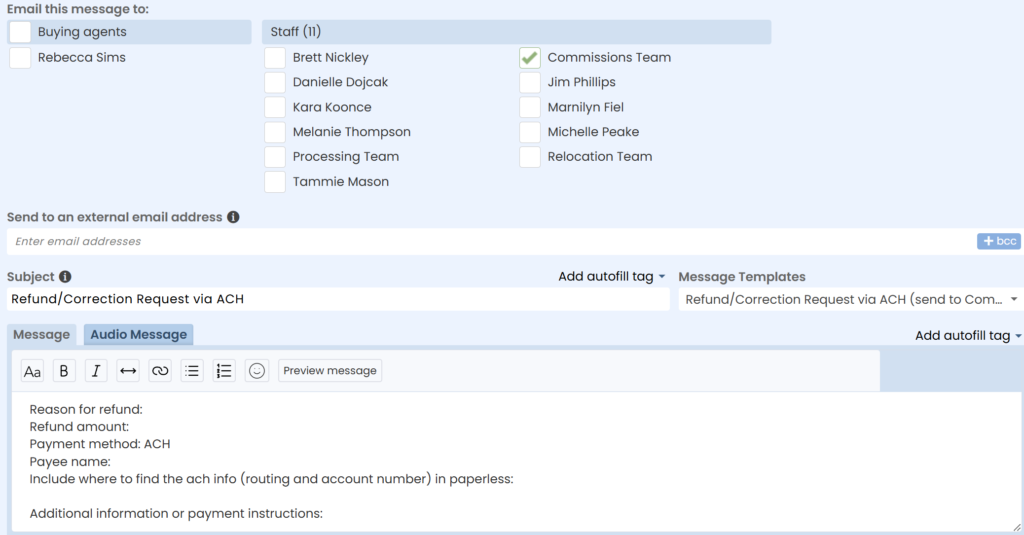
Task: Uncheck the Commissions Team checkbox
Action: (530, 57)
